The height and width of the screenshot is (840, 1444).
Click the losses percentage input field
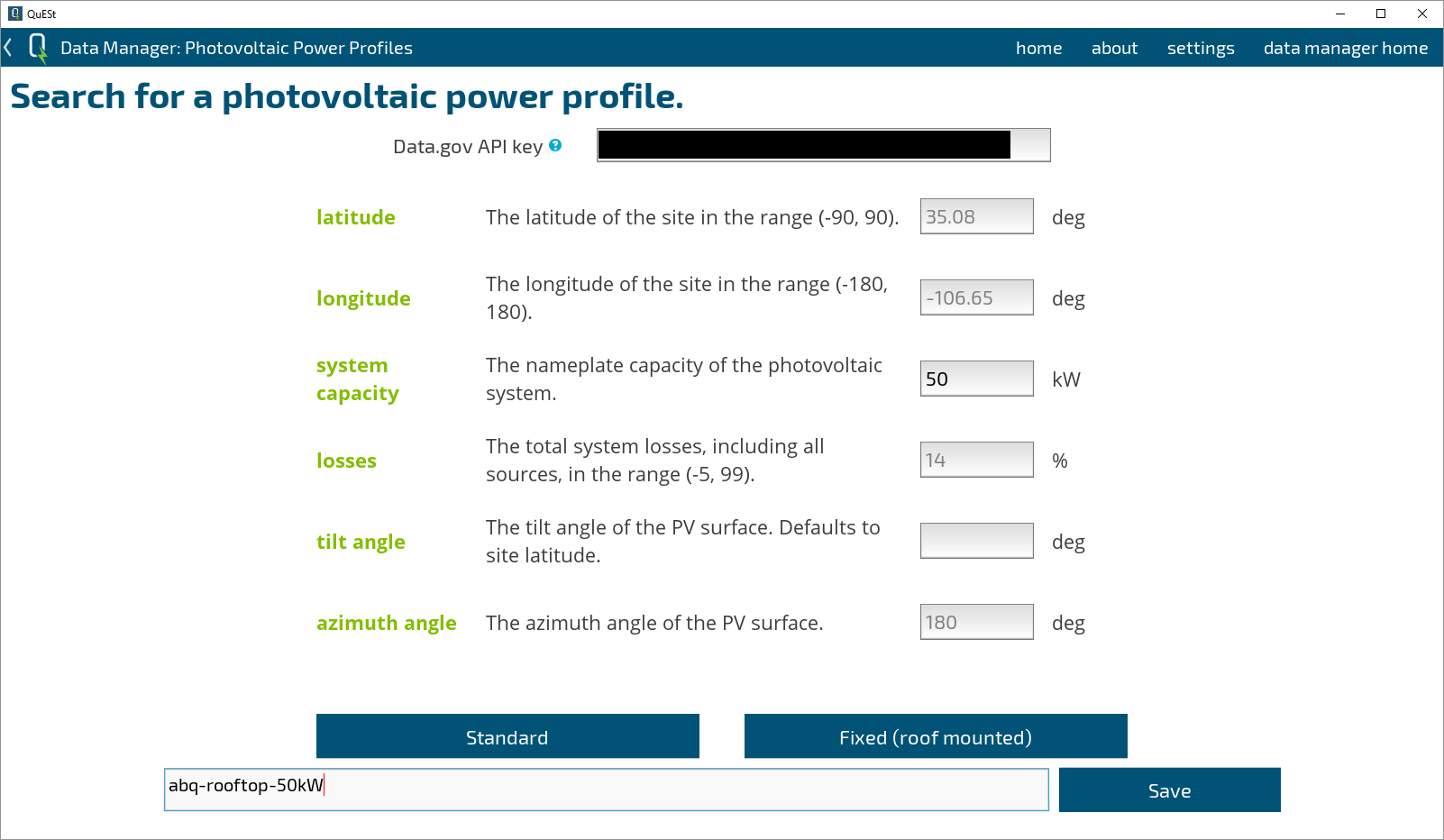tap(976, 460)
